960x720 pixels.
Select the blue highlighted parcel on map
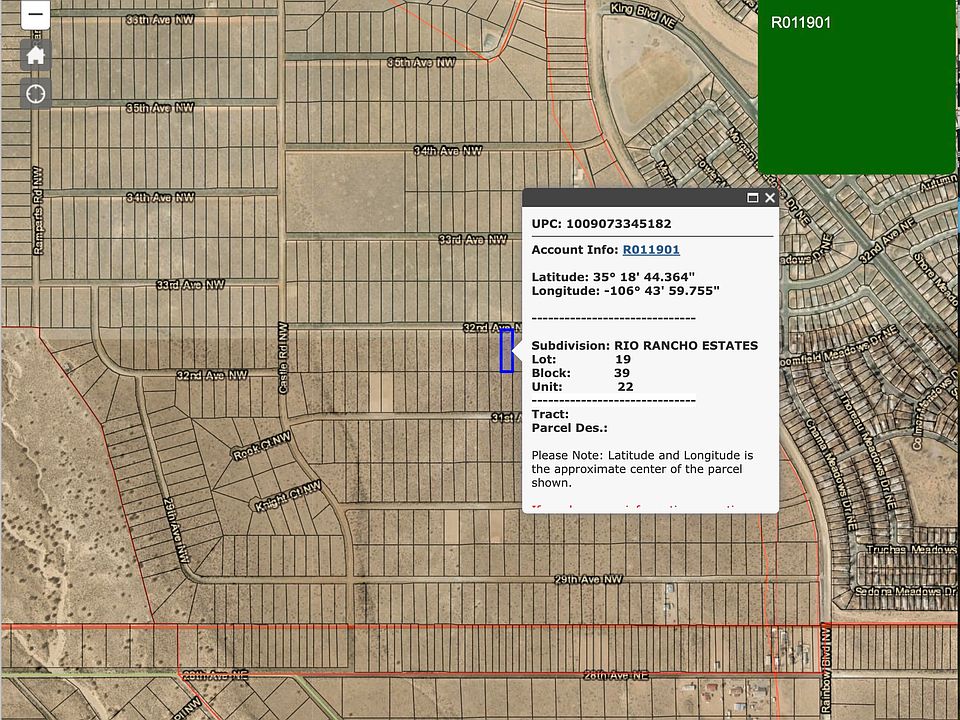click(x=507, y=351)
